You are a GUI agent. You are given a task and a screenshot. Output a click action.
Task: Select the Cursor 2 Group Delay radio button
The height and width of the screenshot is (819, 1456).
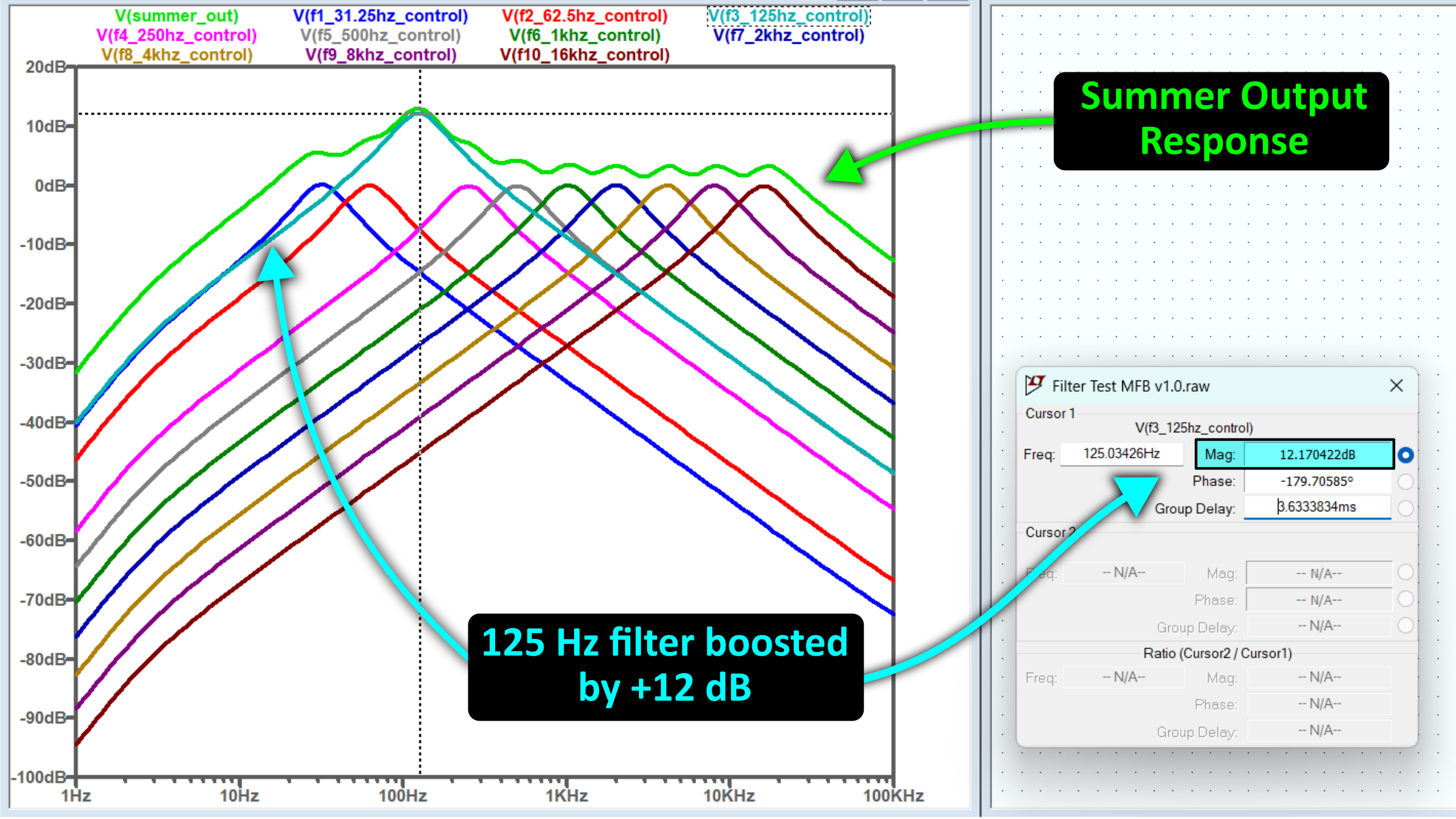(1406, 625)
